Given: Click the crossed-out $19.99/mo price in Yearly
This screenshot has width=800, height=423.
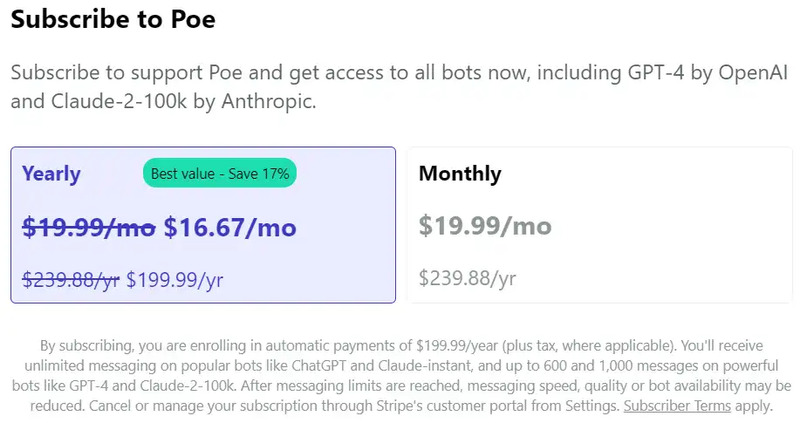Looking at the screenshot, I should click(x=88, y=228).
